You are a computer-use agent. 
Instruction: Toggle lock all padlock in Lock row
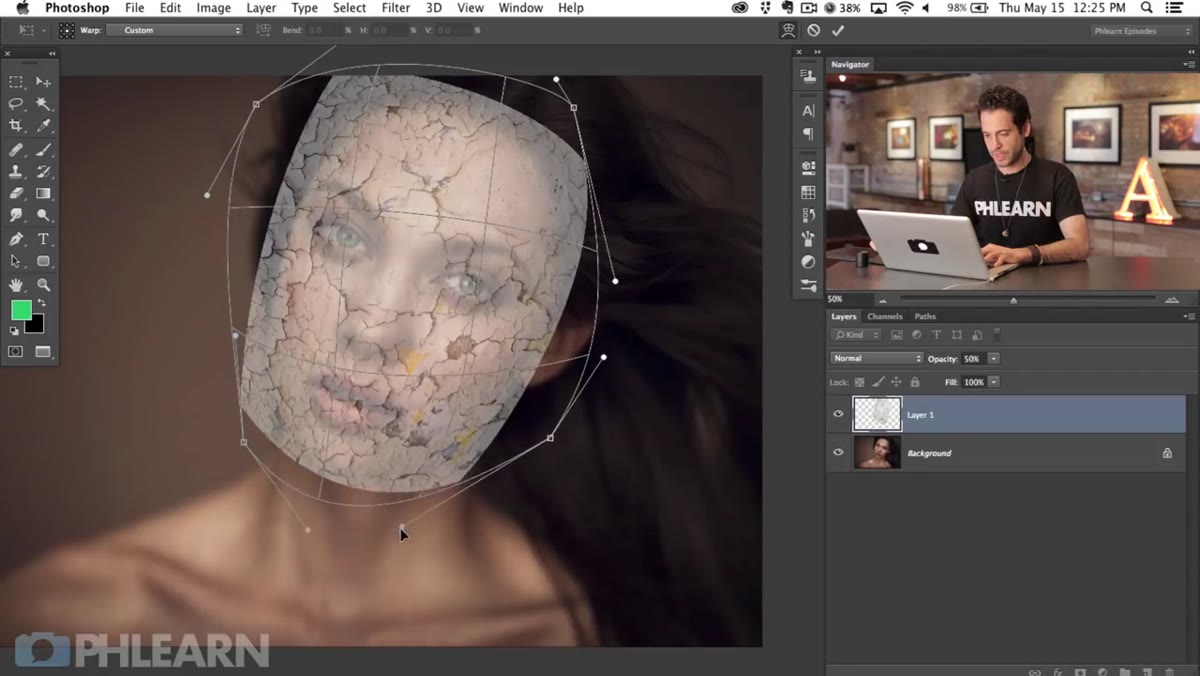click(x=914, y=382)
